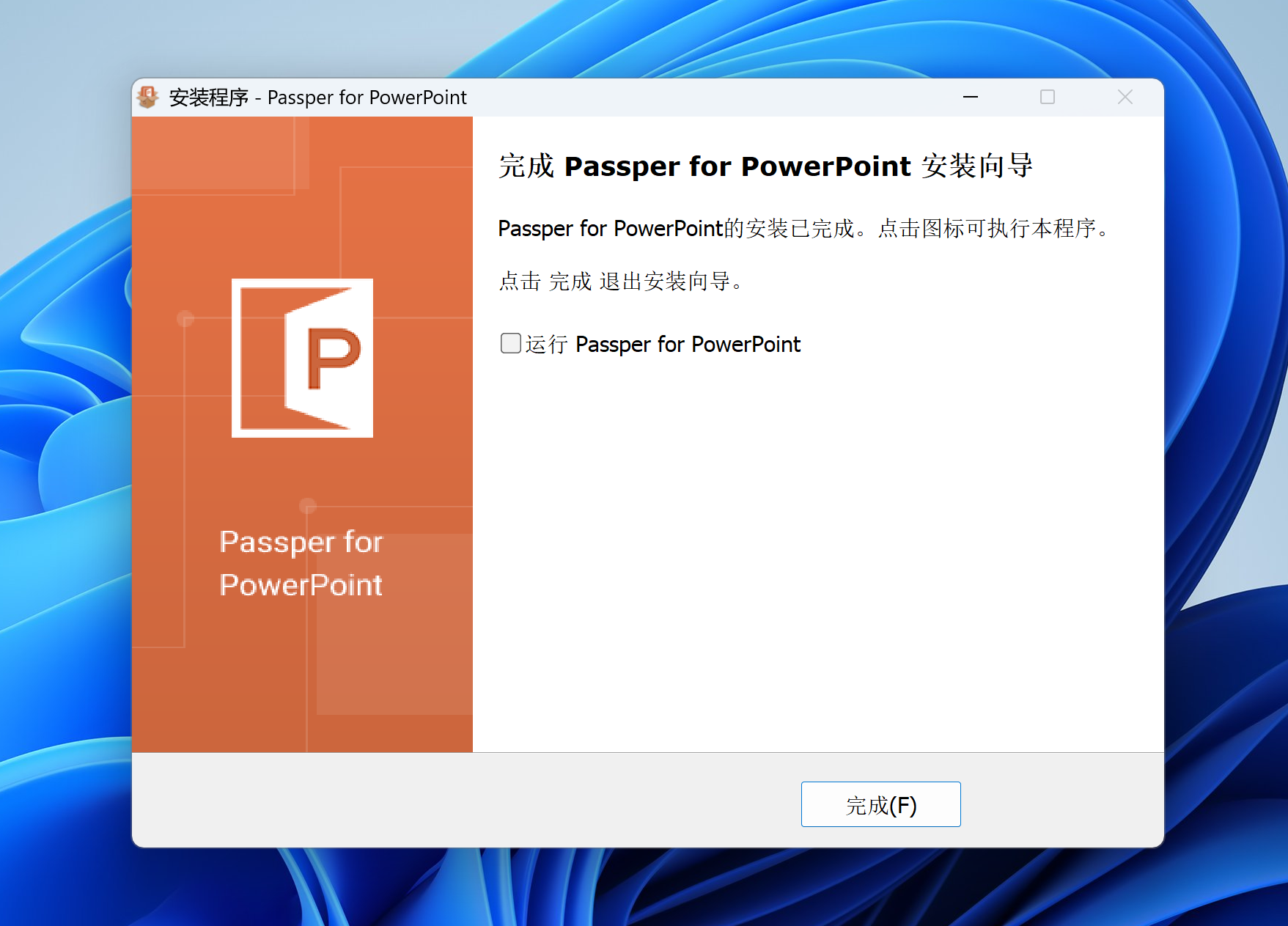Screen dimensions: 1288x926
Task: Minimize the installer window
Action: [x=970, y=97]
